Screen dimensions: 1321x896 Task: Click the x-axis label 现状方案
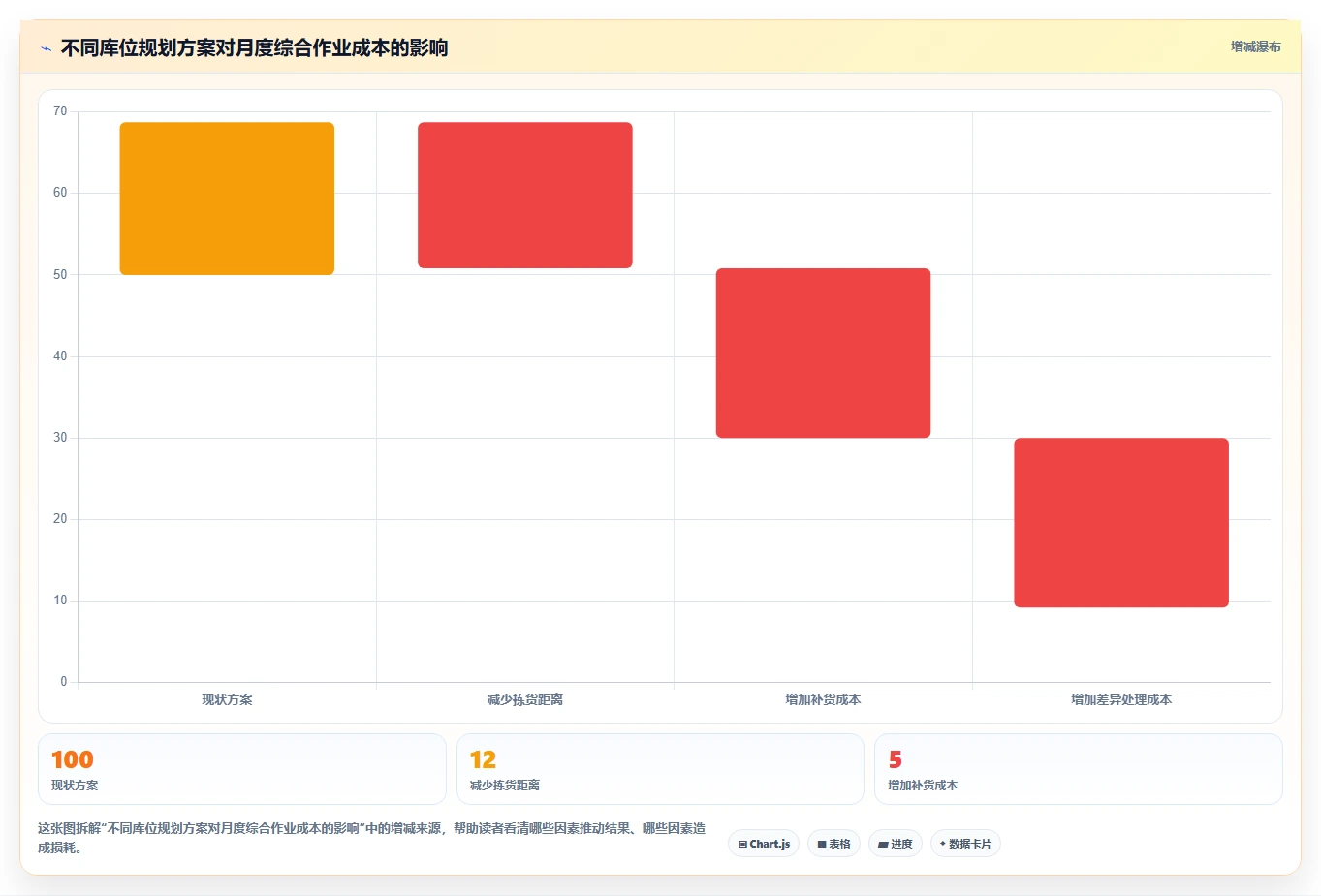point(227,699)
